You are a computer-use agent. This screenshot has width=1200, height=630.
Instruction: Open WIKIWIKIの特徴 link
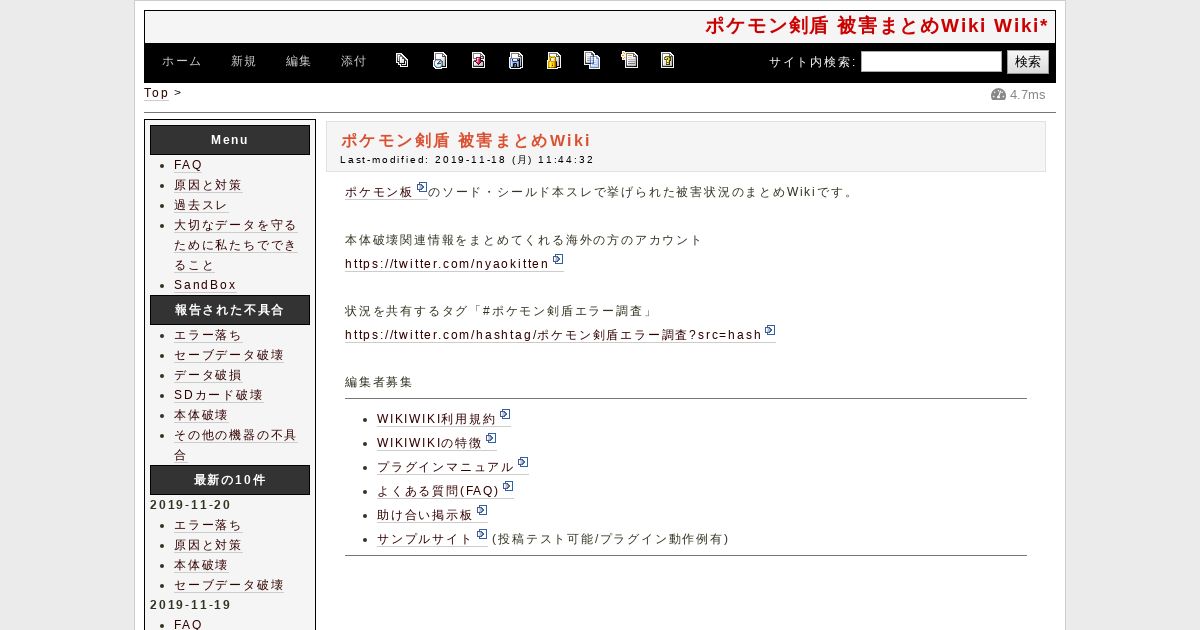[x=429, y=443]
